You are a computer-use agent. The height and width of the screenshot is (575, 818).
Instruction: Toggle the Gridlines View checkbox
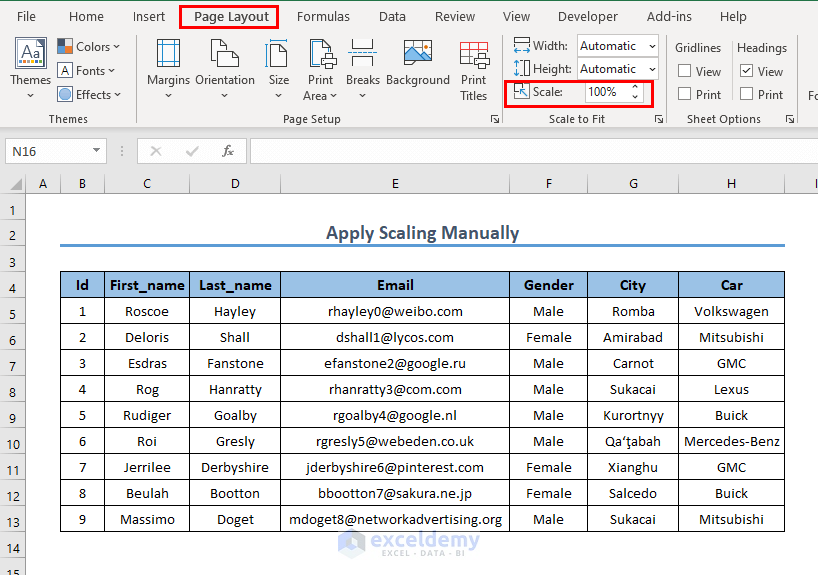pyautogui.click(x=685, y=71)
